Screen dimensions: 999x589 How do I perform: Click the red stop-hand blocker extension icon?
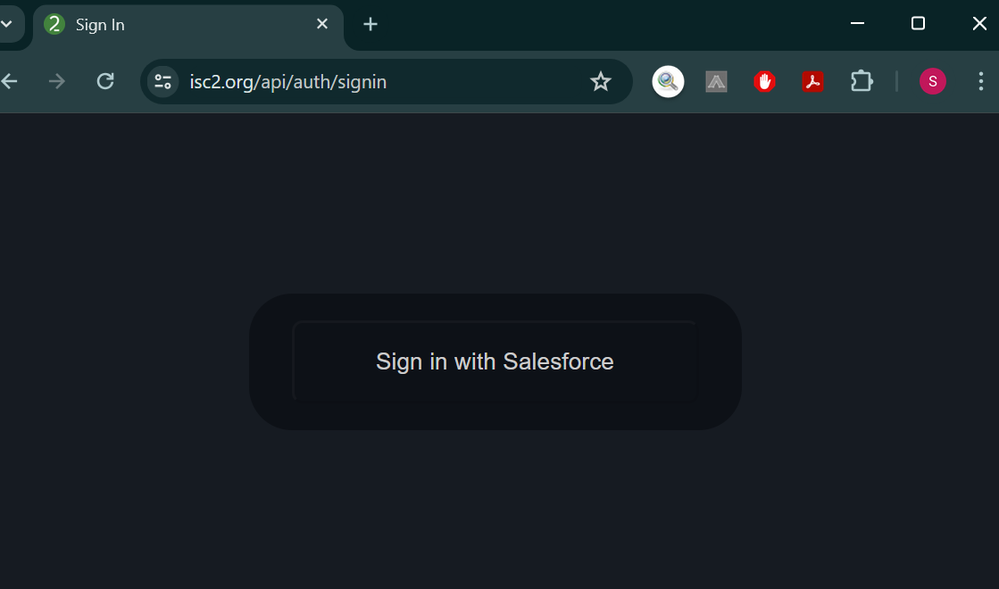click(764, 81)
